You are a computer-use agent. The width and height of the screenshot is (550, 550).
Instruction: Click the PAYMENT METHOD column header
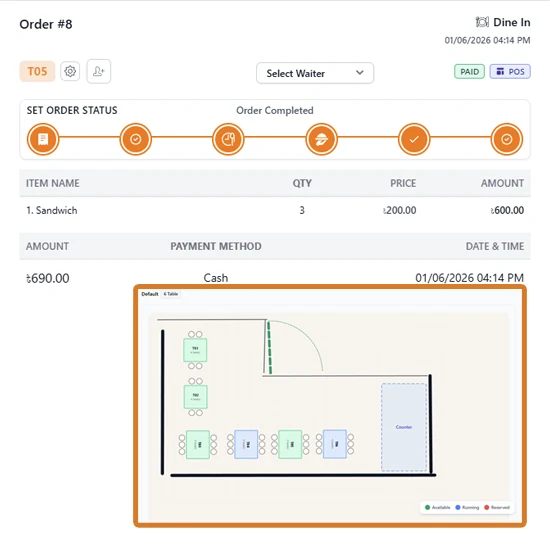(x=216, y=246)
